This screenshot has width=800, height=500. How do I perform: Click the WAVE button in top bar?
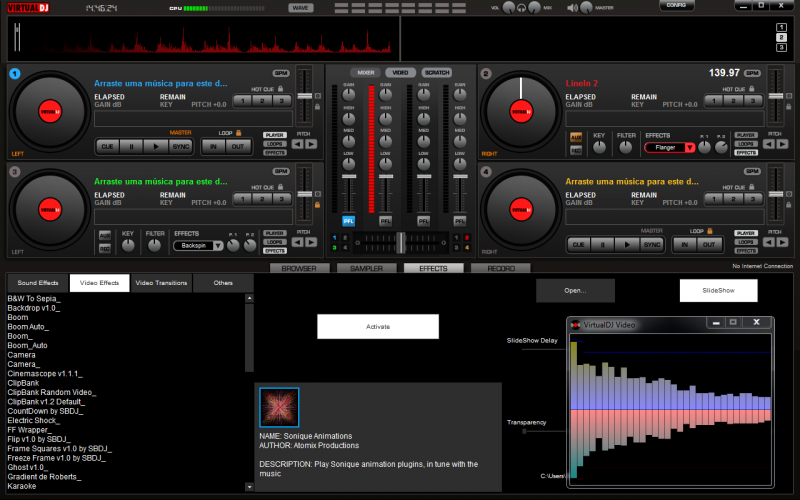tap(301, 8)
